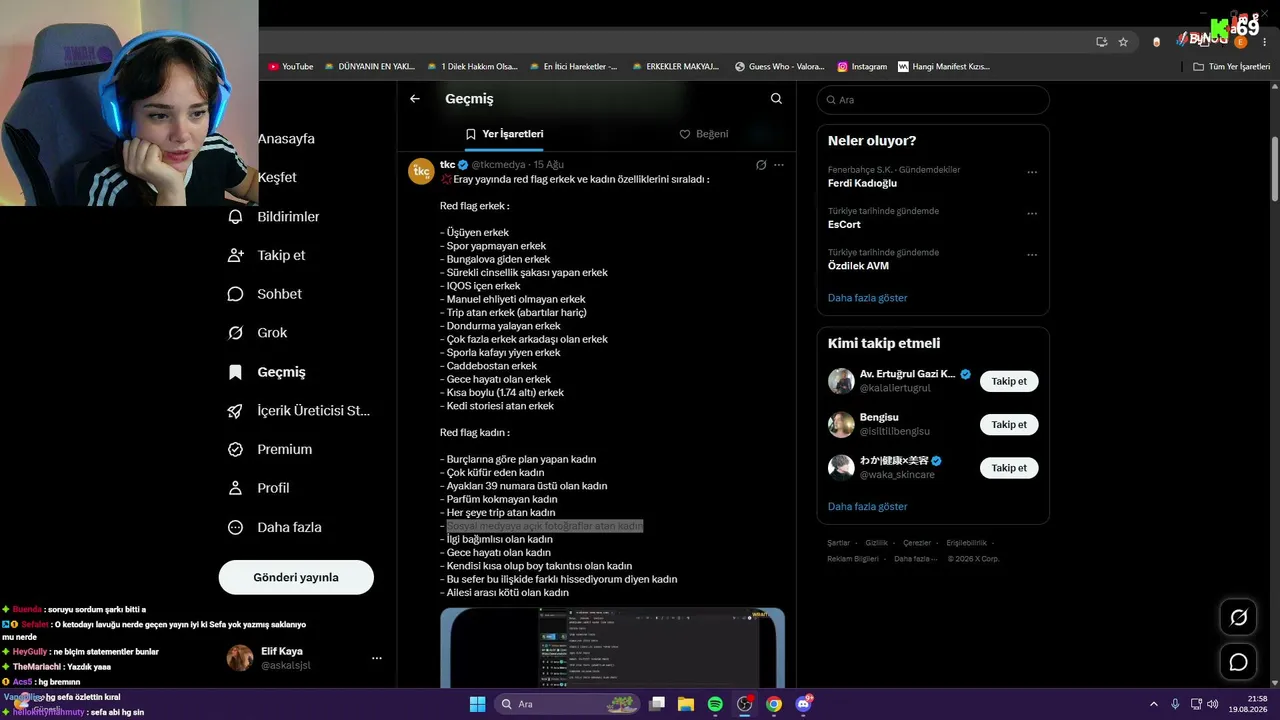This screenshot has width=1280, height=720.
Task: Follow Bengisu with Takip et
Action: click(1009, 424)
